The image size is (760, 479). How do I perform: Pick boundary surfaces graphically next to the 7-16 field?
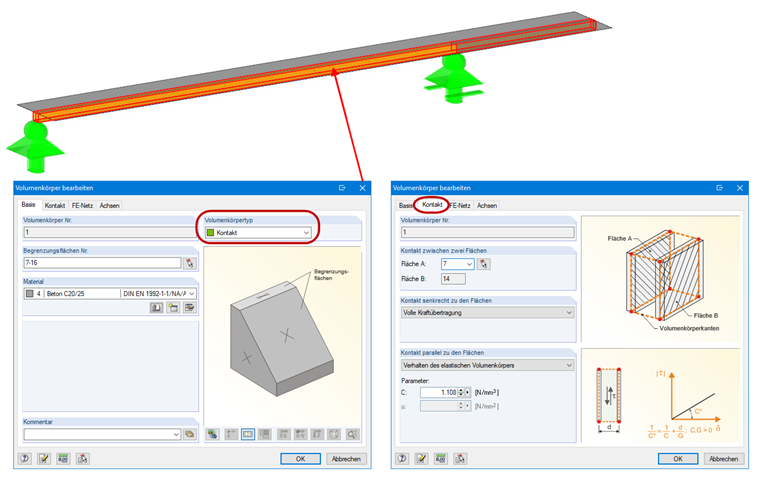tap(190, 263)
